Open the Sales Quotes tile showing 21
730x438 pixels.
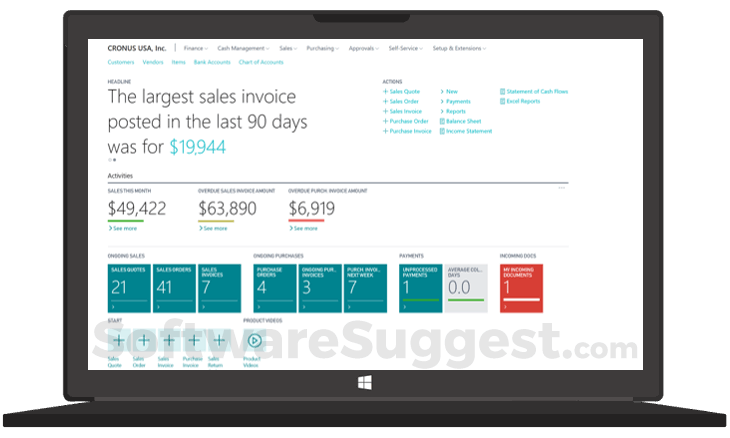[x=128, y=287]
